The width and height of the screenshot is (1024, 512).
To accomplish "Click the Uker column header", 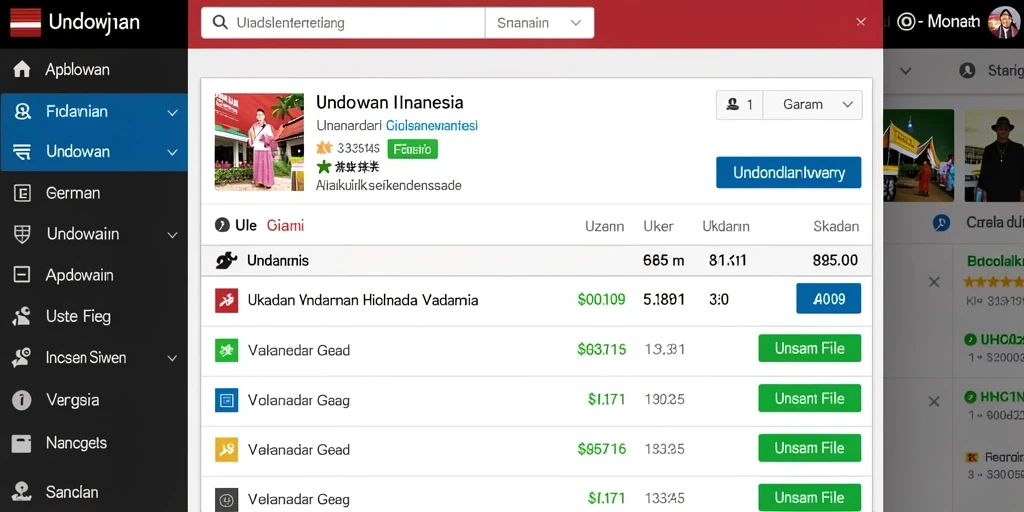I will click(x=658, y=227).
